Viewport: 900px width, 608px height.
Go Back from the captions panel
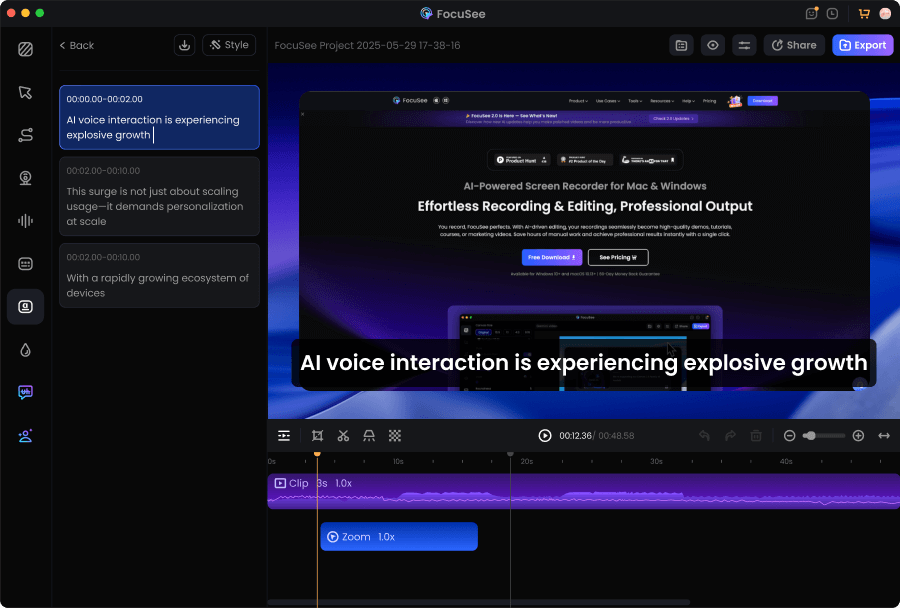coord(76,45)
